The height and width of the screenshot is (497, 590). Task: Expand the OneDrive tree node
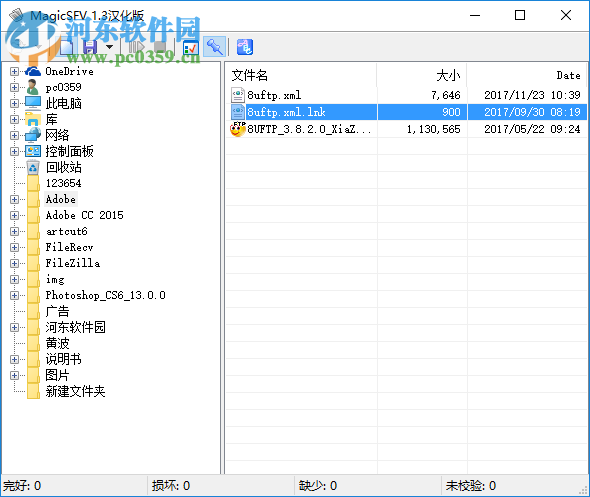(x=14, y=71)
